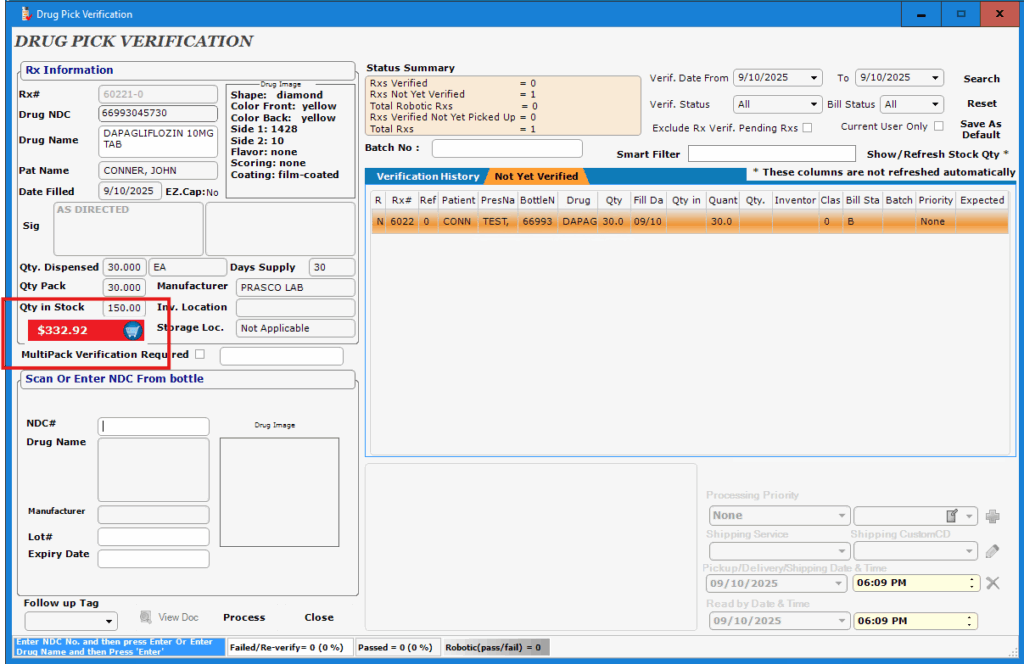
Task: Click the pencil edit icon beside Shipping CustomCD
Action: pos(992,551)
